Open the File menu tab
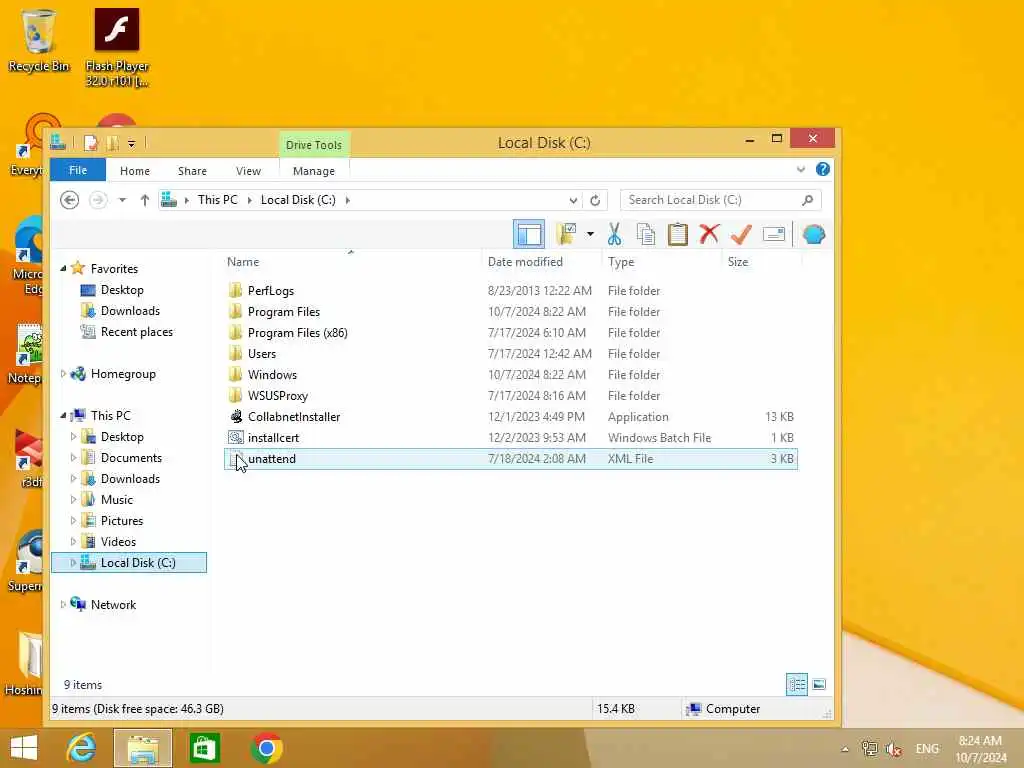This screenshot has height=768, width=1024. (x=78, y=170)
